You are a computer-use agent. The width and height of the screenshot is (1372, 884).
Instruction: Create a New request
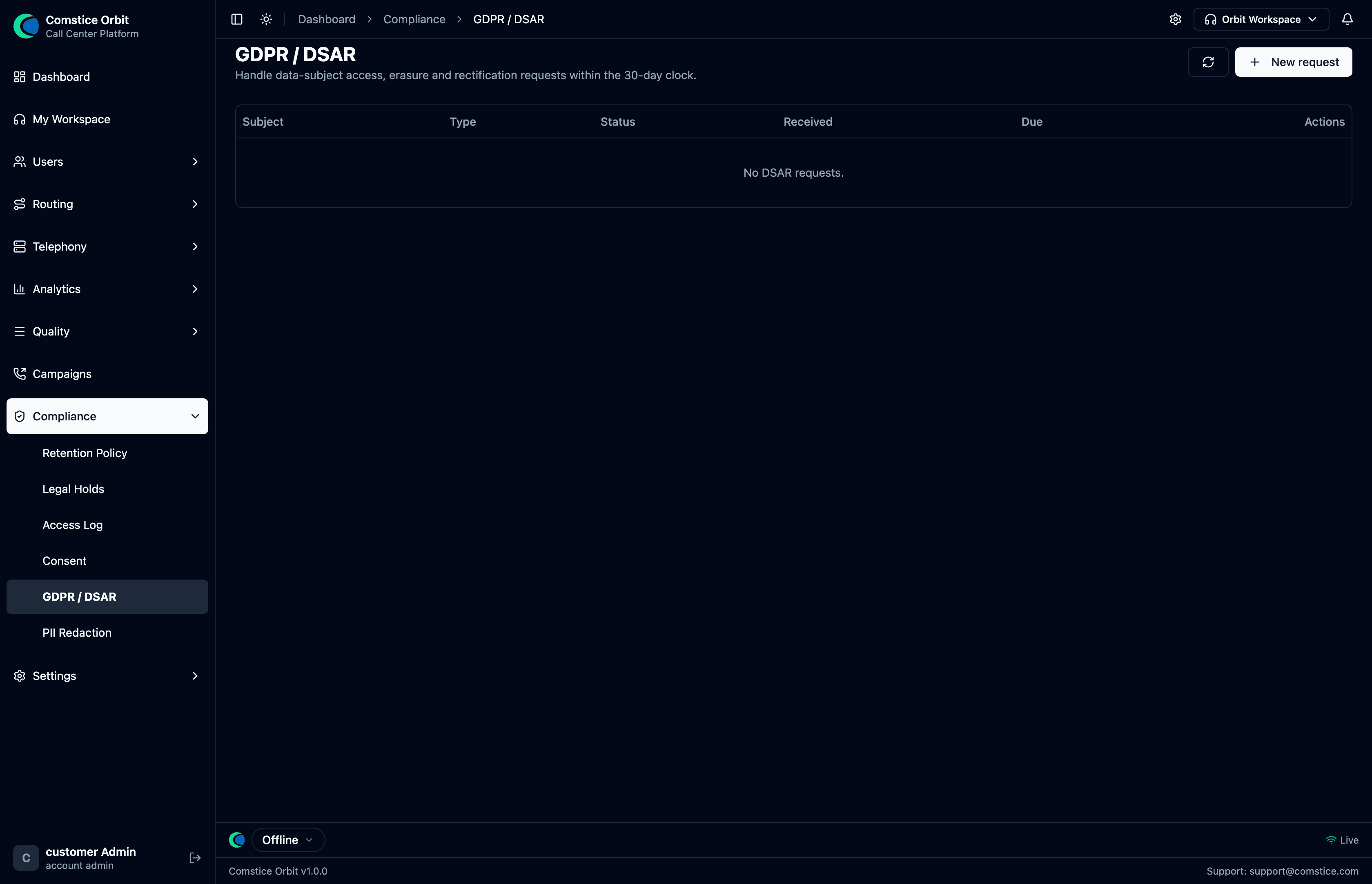click(x=1293, y=62)
